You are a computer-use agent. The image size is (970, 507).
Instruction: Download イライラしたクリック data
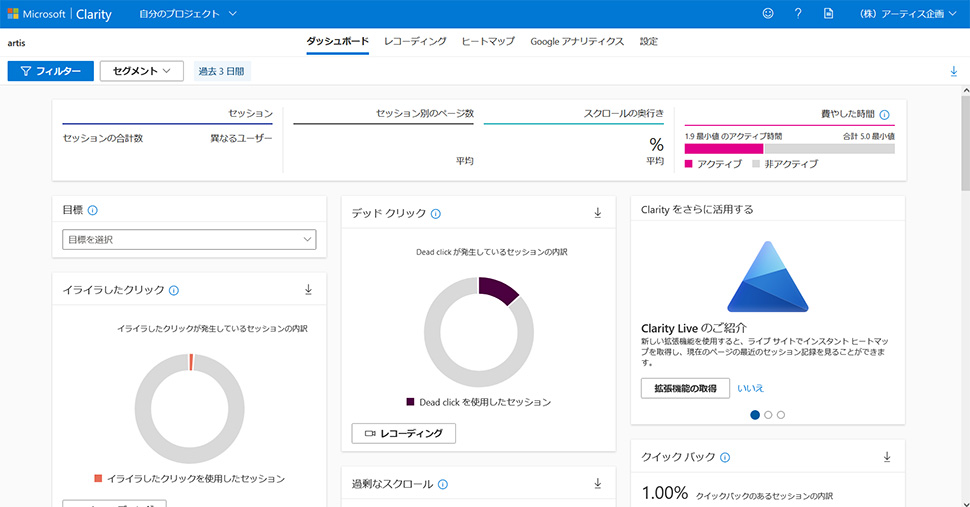point(308,289)
